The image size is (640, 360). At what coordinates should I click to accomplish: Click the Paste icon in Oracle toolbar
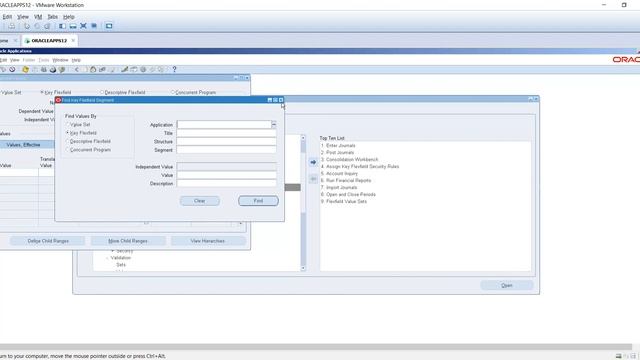(x=93, y=69)
